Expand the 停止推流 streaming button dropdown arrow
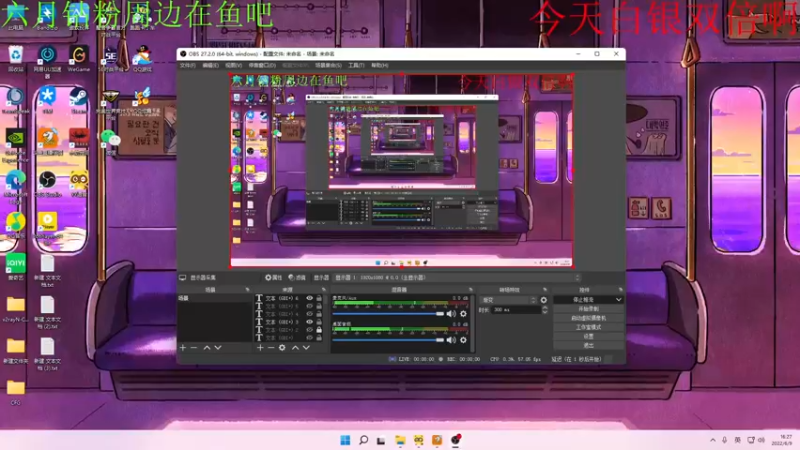This screenshot has width=800, height=450. point(618,299)
